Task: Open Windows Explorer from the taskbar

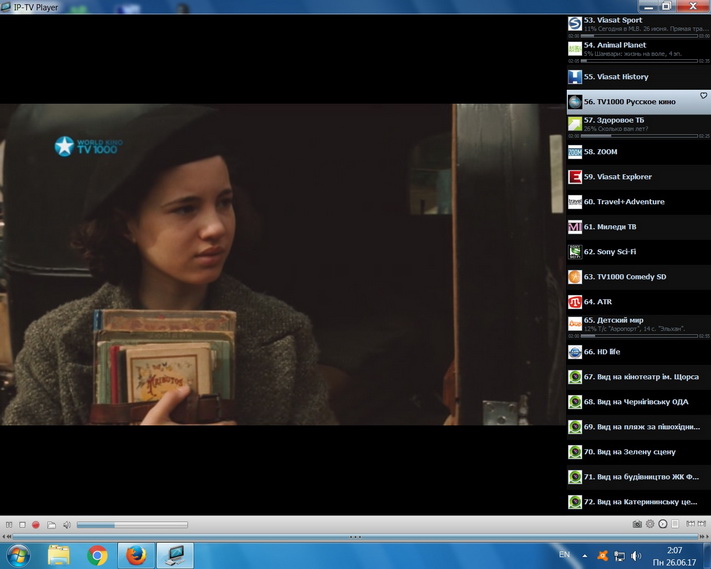Action: tap(58, 555)
